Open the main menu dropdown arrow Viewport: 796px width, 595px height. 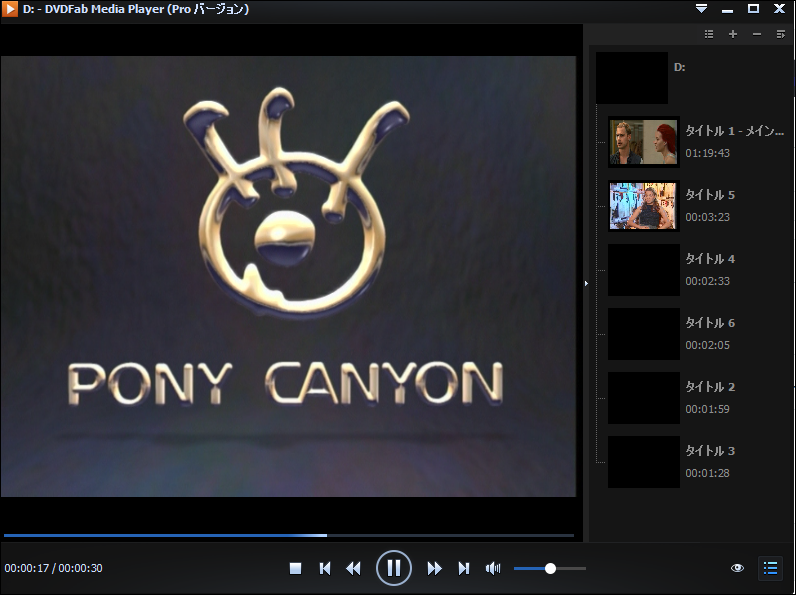(702, 9)
